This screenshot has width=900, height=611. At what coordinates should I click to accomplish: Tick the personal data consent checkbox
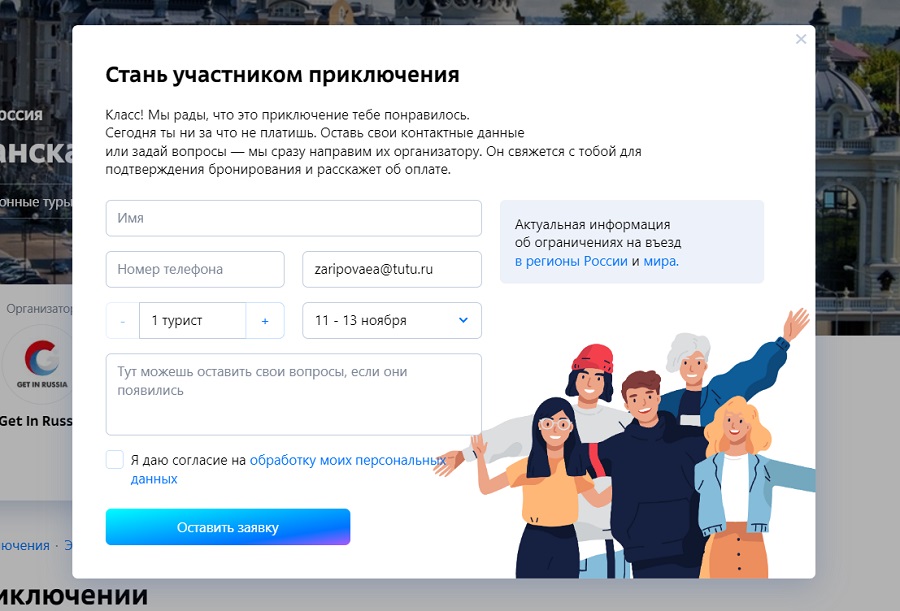(115, 460)
